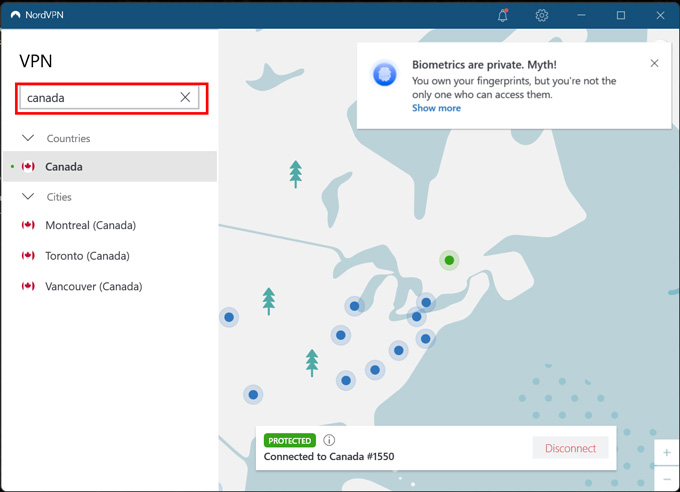Maximize the NordVPN window
The image size is (680, 492).
click(621, 15)
